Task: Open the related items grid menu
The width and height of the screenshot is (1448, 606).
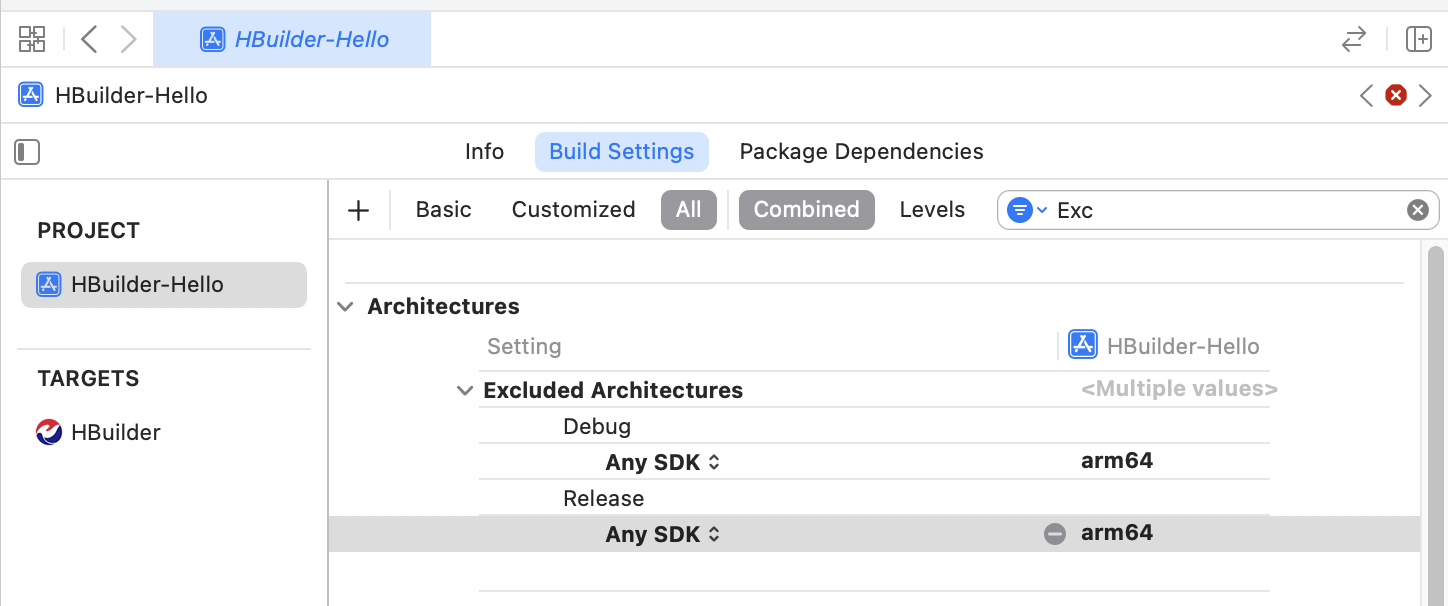Action: (32, 39)
